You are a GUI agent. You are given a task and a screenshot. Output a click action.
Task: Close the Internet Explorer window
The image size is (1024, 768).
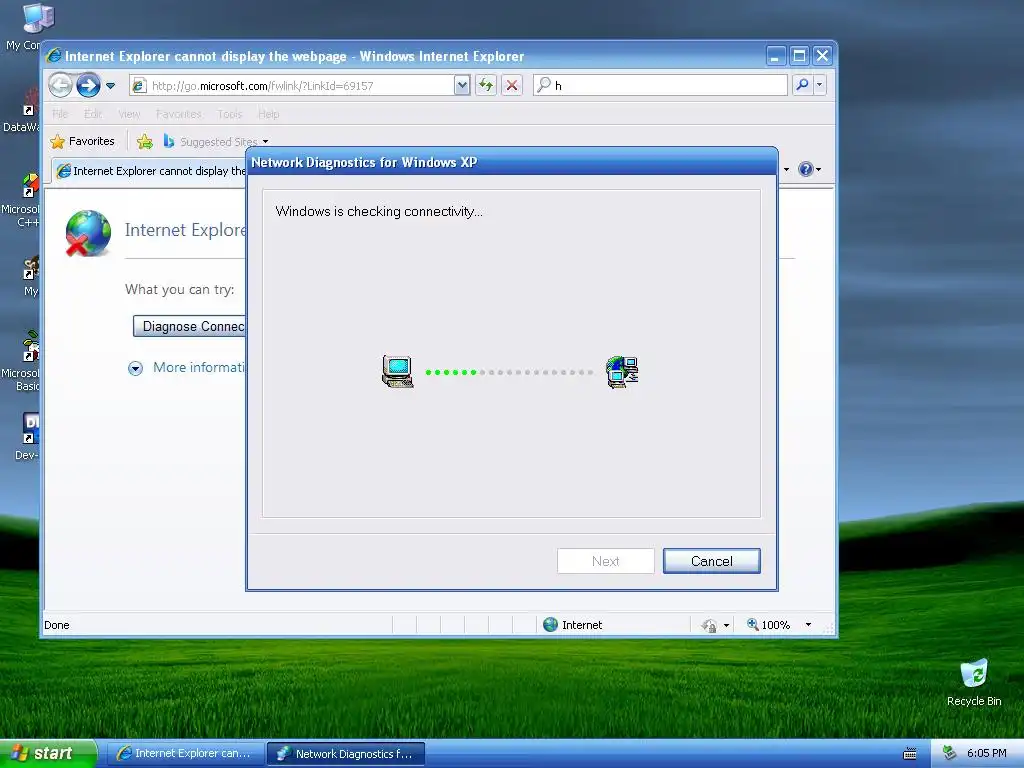click(x=822, y=56)
